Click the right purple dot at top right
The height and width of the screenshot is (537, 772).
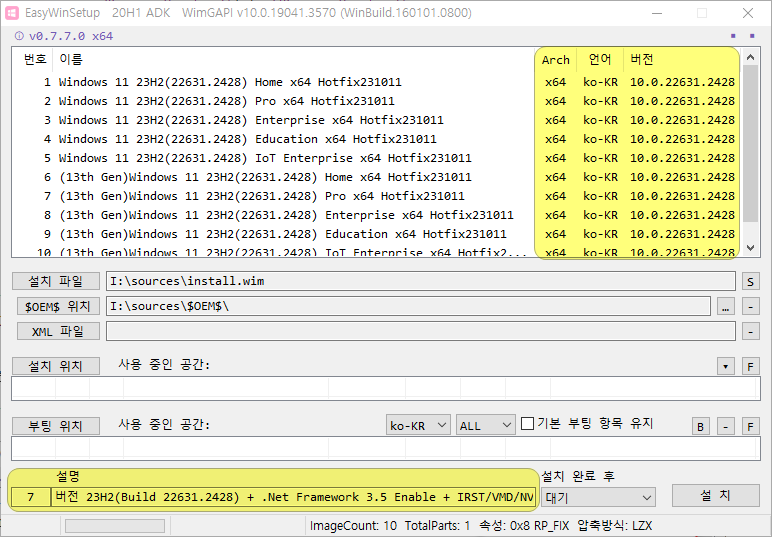click(x=752, y=36)
